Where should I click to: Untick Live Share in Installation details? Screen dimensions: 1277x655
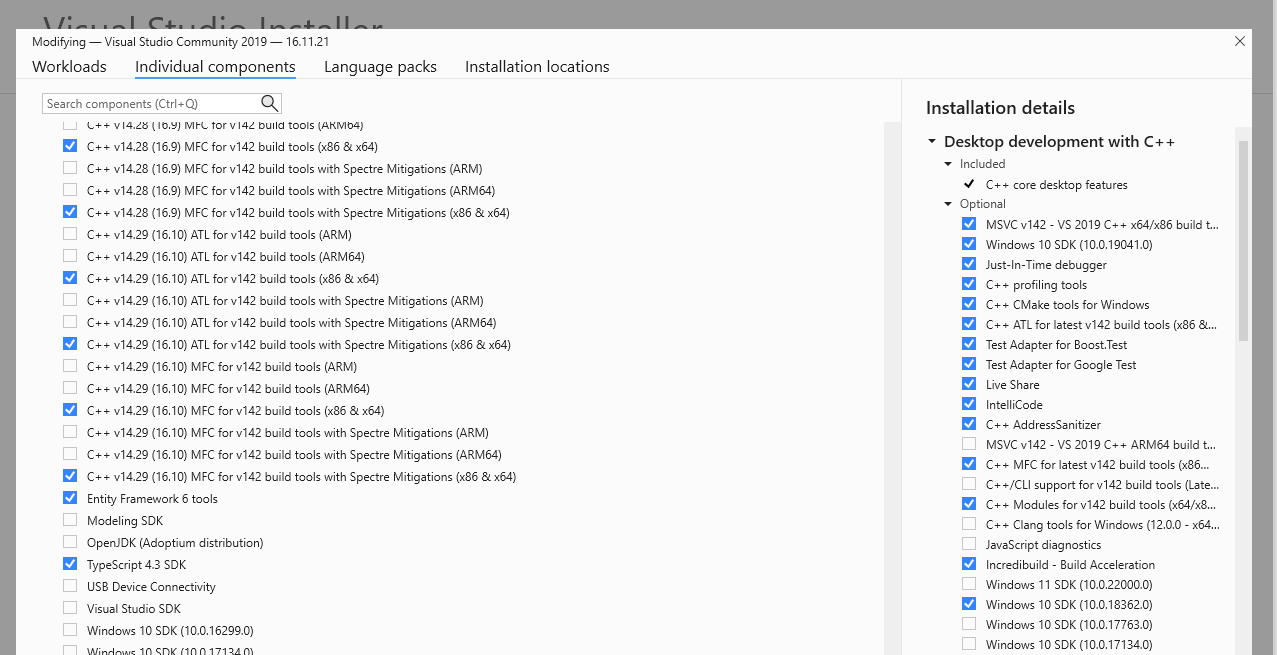(969, 385)
